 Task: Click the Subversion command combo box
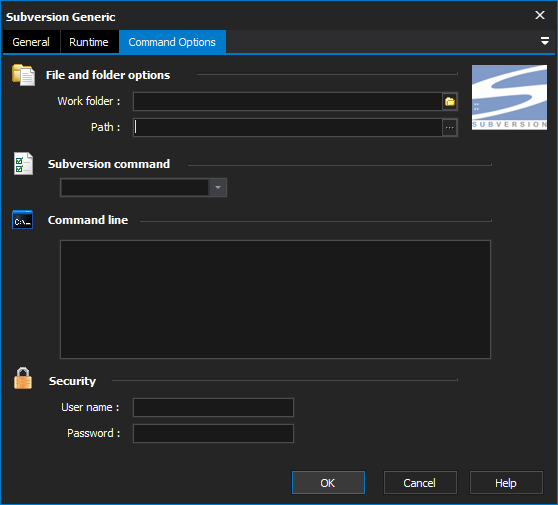pos(143,188)
